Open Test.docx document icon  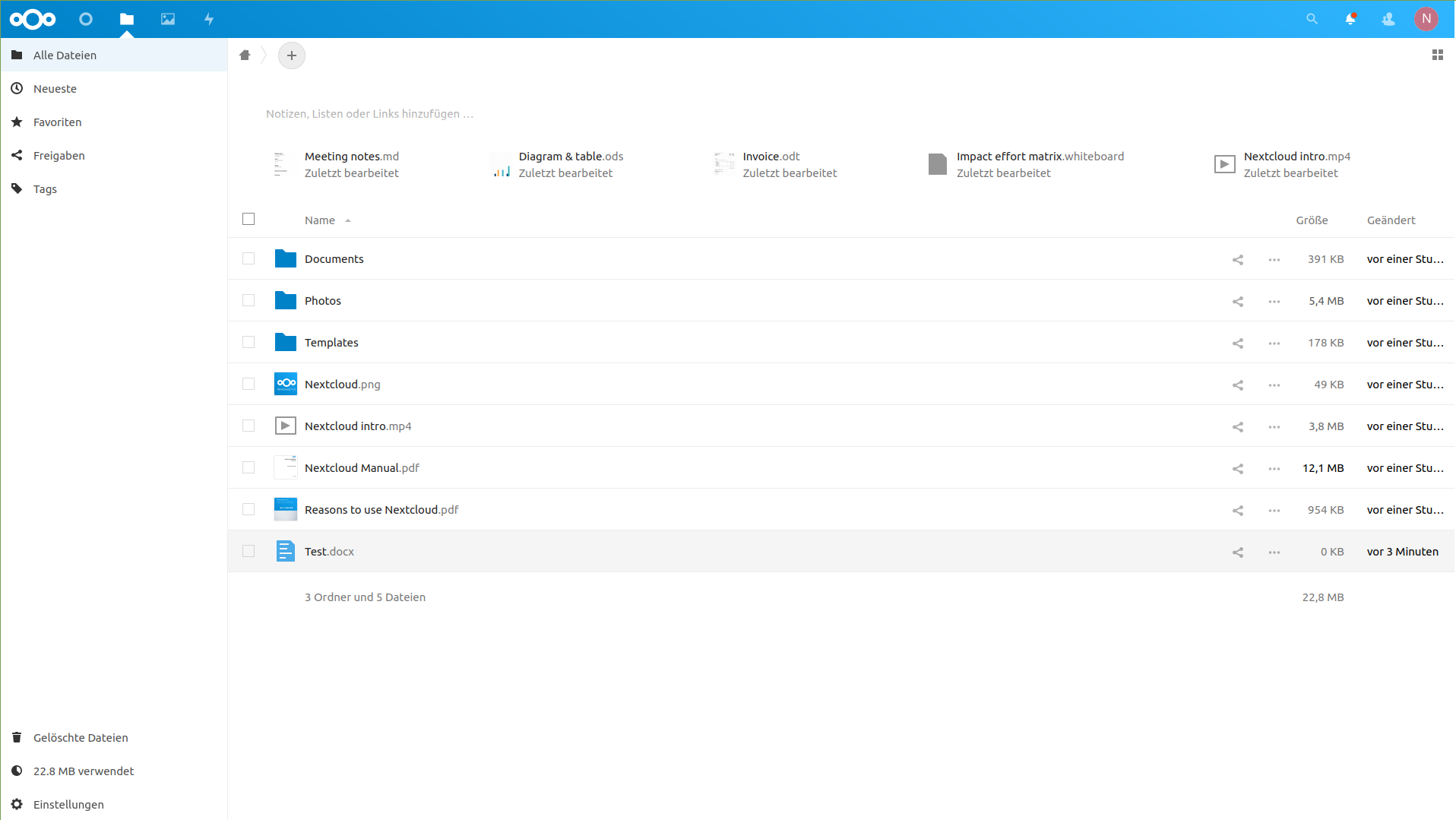[286, 551]
